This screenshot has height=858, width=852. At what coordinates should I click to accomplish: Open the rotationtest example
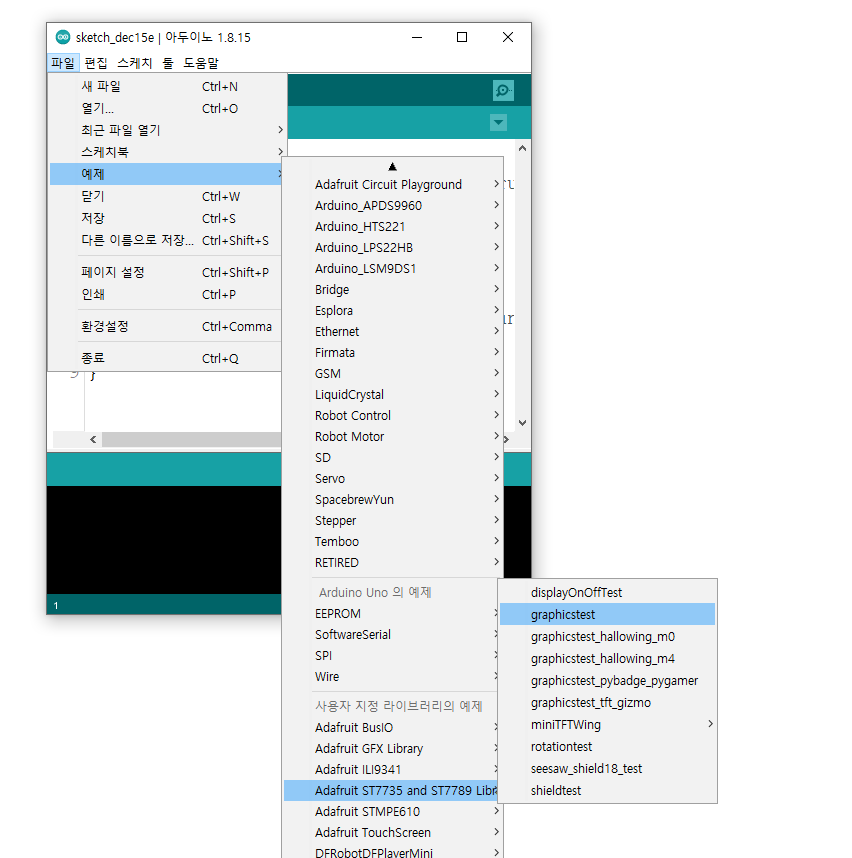[607, 746]
